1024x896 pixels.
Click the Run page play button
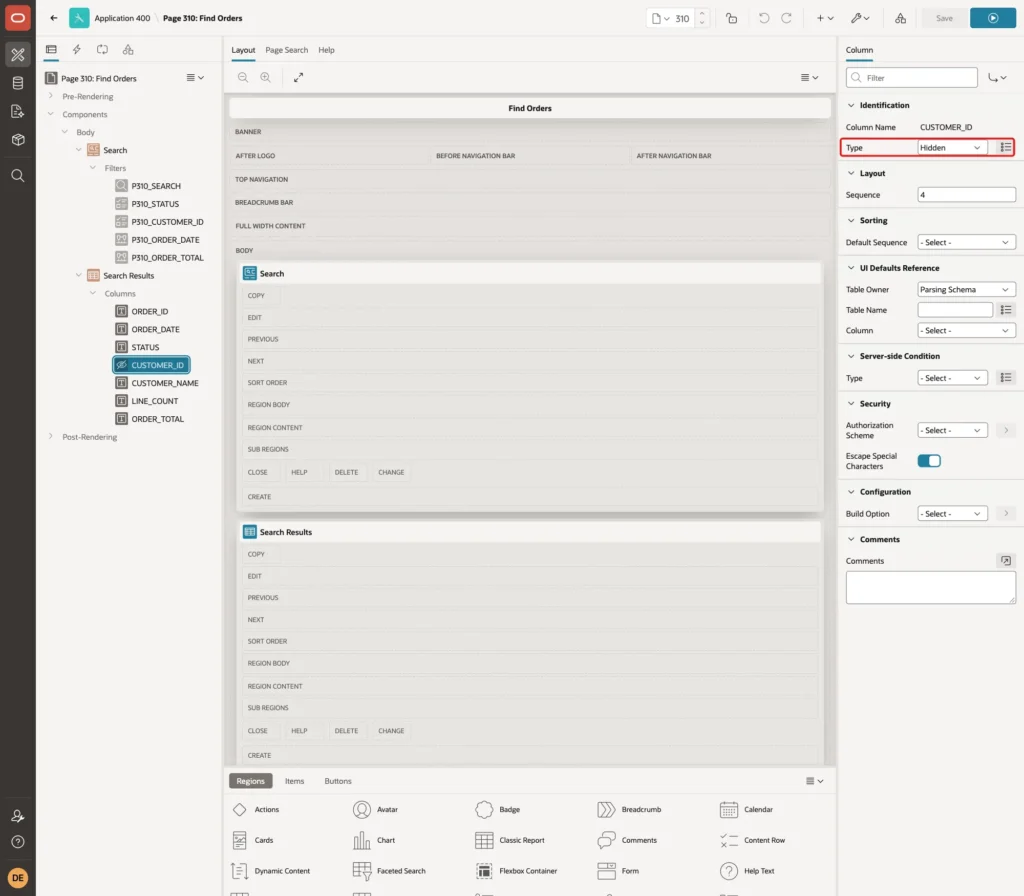point(993,18)
